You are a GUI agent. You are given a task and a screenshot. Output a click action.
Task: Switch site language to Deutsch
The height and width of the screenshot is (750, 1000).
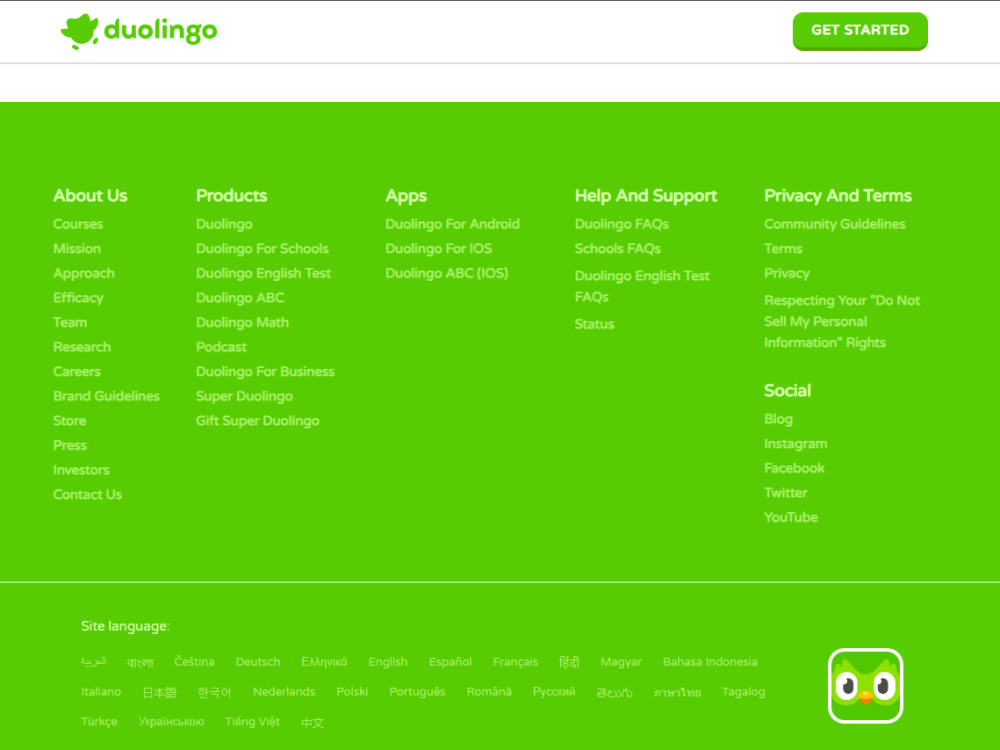[258, 662]
